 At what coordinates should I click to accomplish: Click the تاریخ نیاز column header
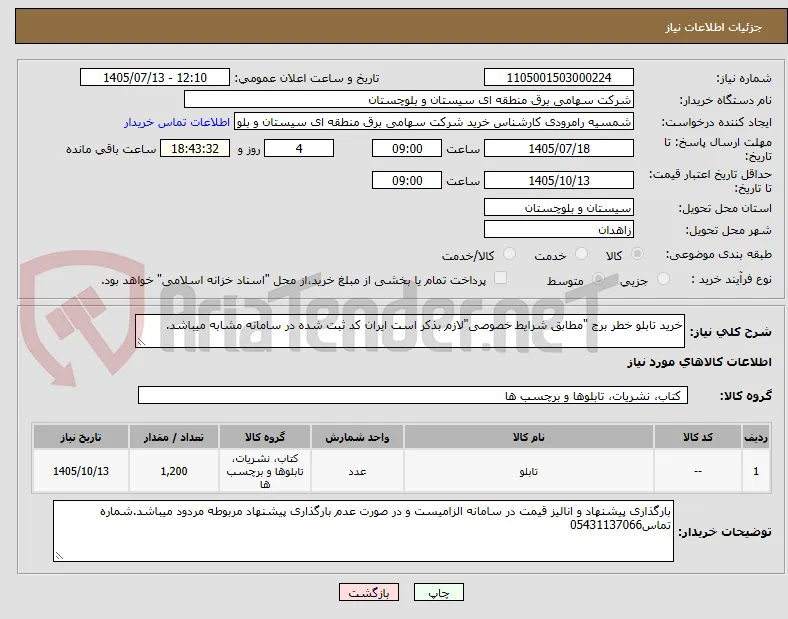point(81,437)
